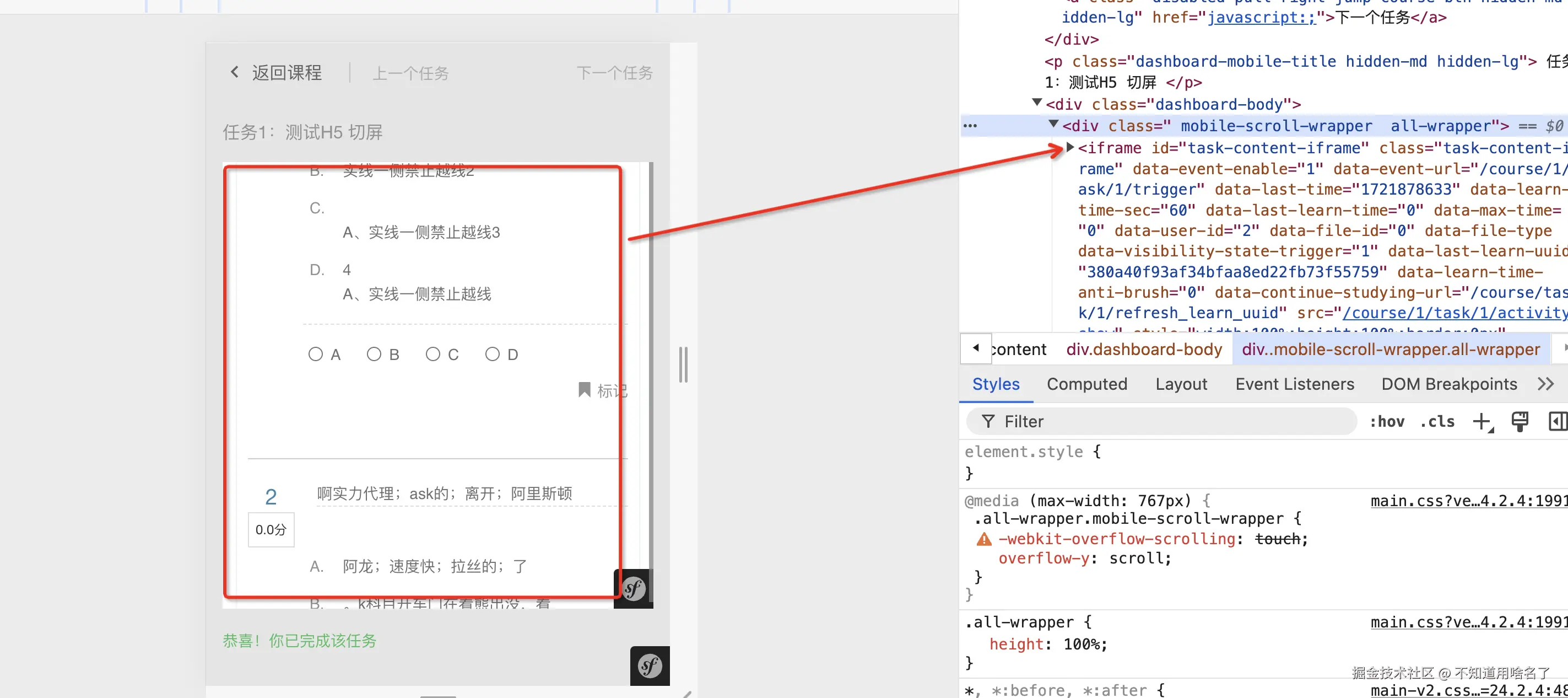This screenshot has height=698, width=1568.
Task: Open the lower Symfony toolbar icon
Action: (x=650, y=665)
